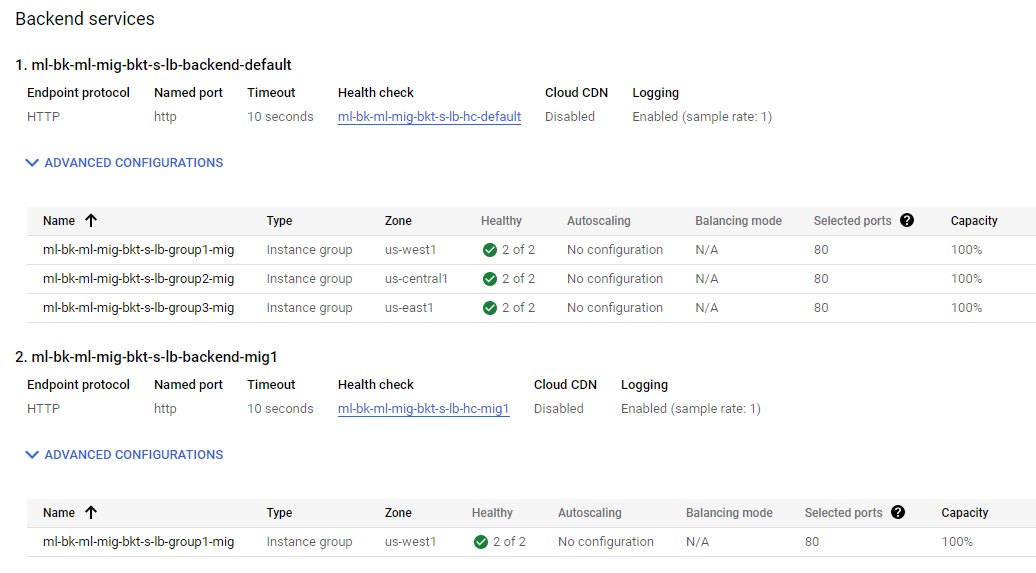Select ml-bk-ml-mig-bkt-s-lb-group2-mig instance group row
Screen dimensions: 1036x573
tap(138, 279)
